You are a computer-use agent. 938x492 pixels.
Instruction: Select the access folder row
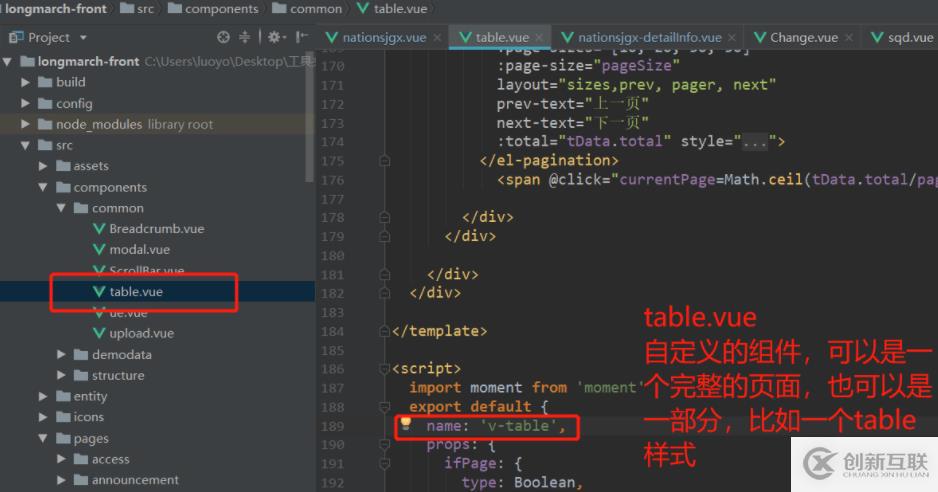coord(157,460)
